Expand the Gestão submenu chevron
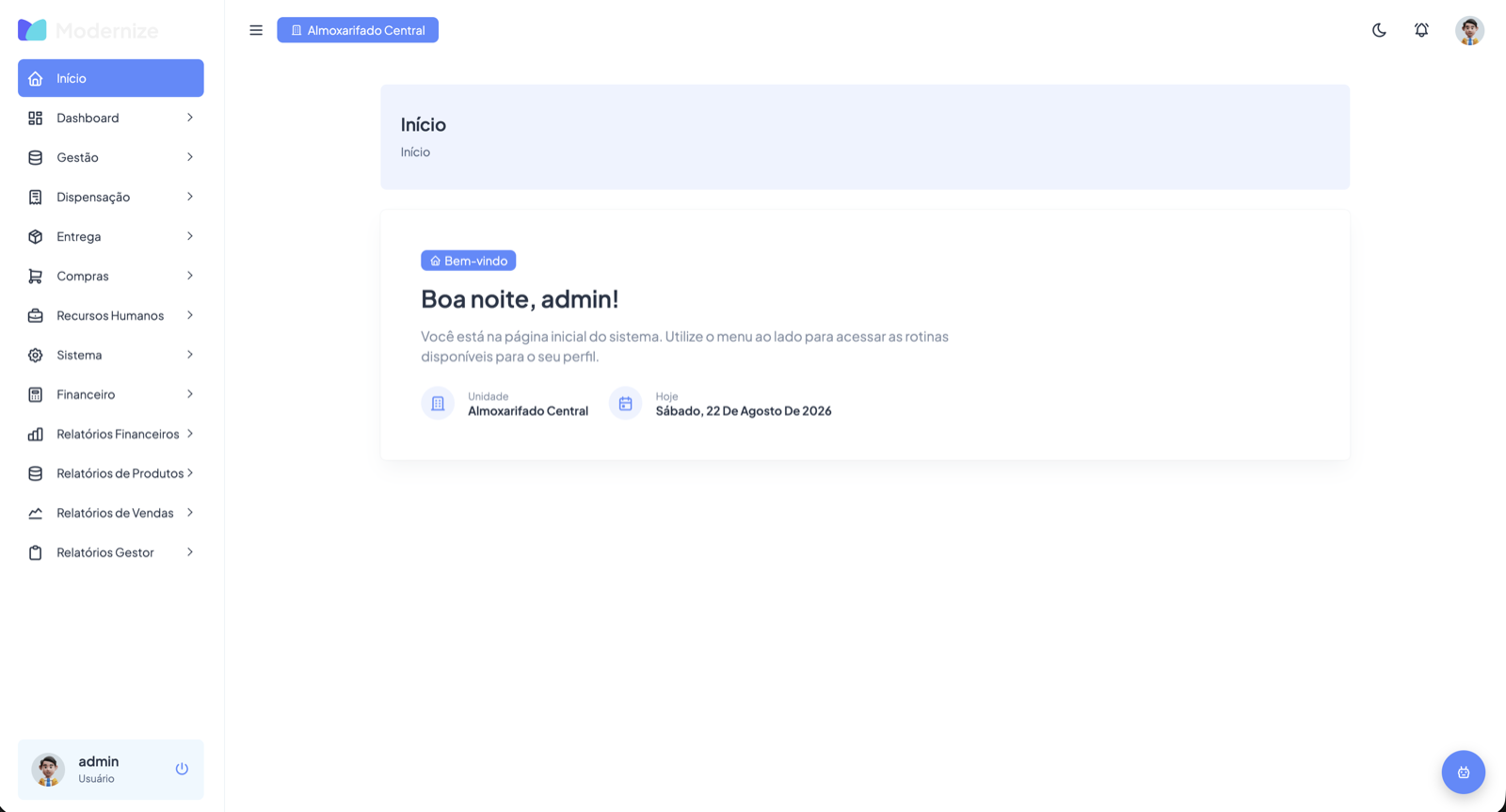 coord(190,157)
